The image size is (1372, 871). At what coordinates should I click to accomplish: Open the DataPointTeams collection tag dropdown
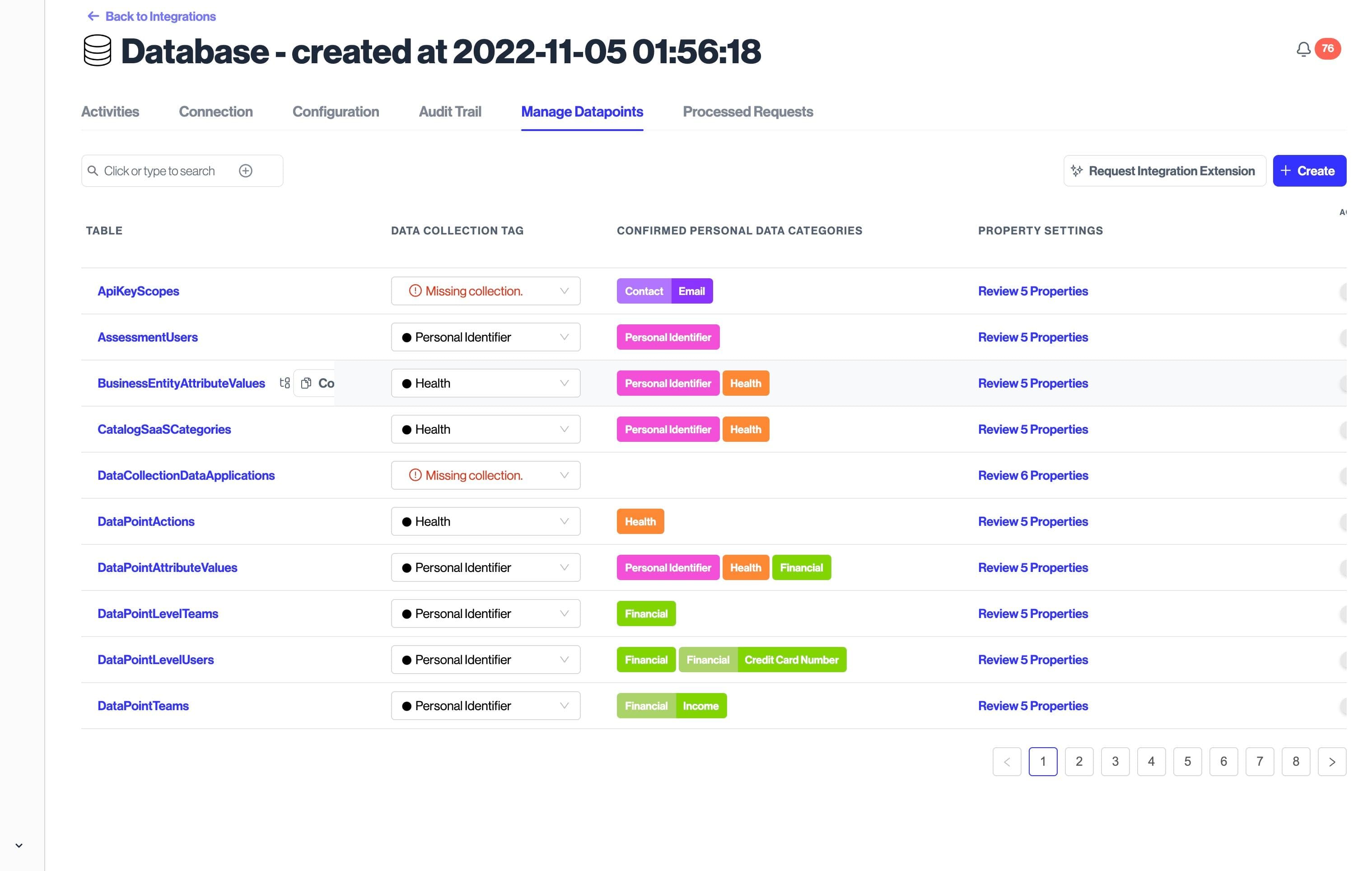coord(485,706)
